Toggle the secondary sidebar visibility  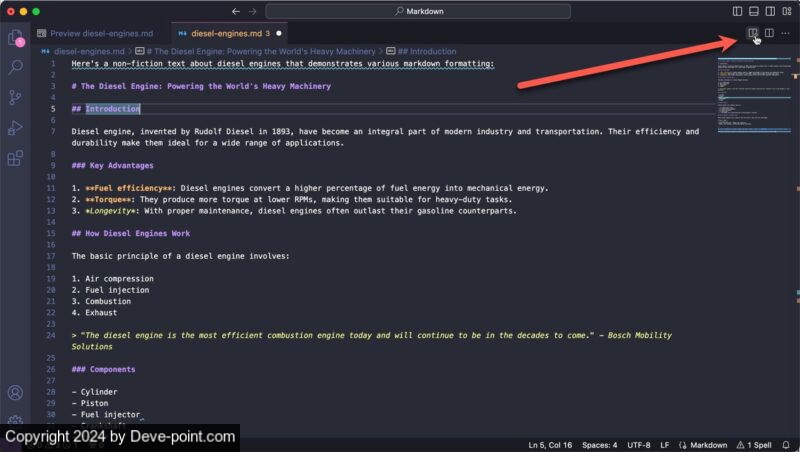[x=770, y=11]
